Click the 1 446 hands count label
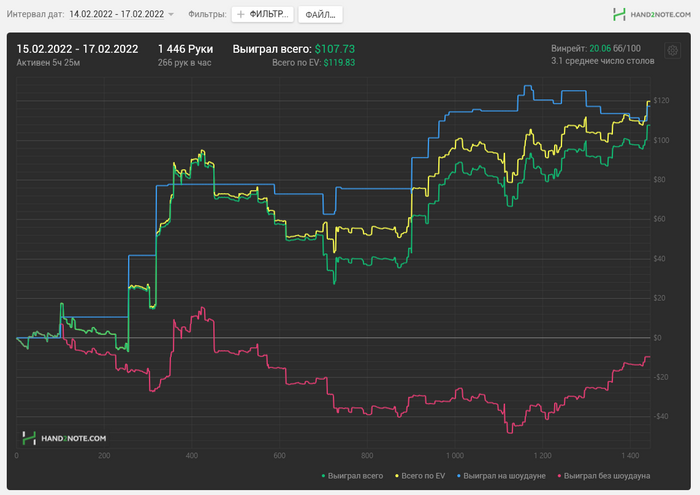The width and height of the screenshot is (700, 495). (x=185, y=48)
